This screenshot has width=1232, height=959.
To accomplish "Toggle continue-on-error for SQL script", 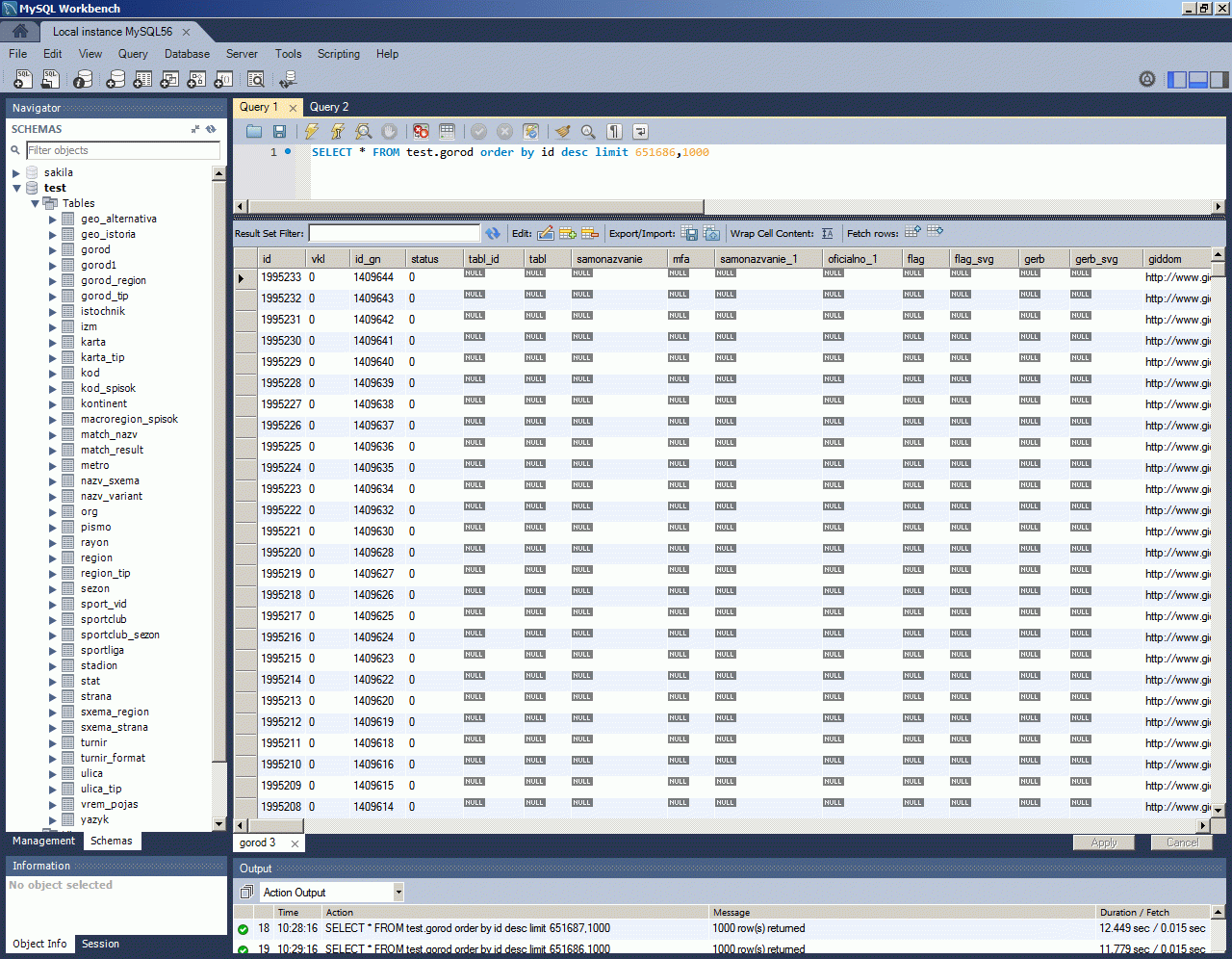I will [x=421, y=131].
